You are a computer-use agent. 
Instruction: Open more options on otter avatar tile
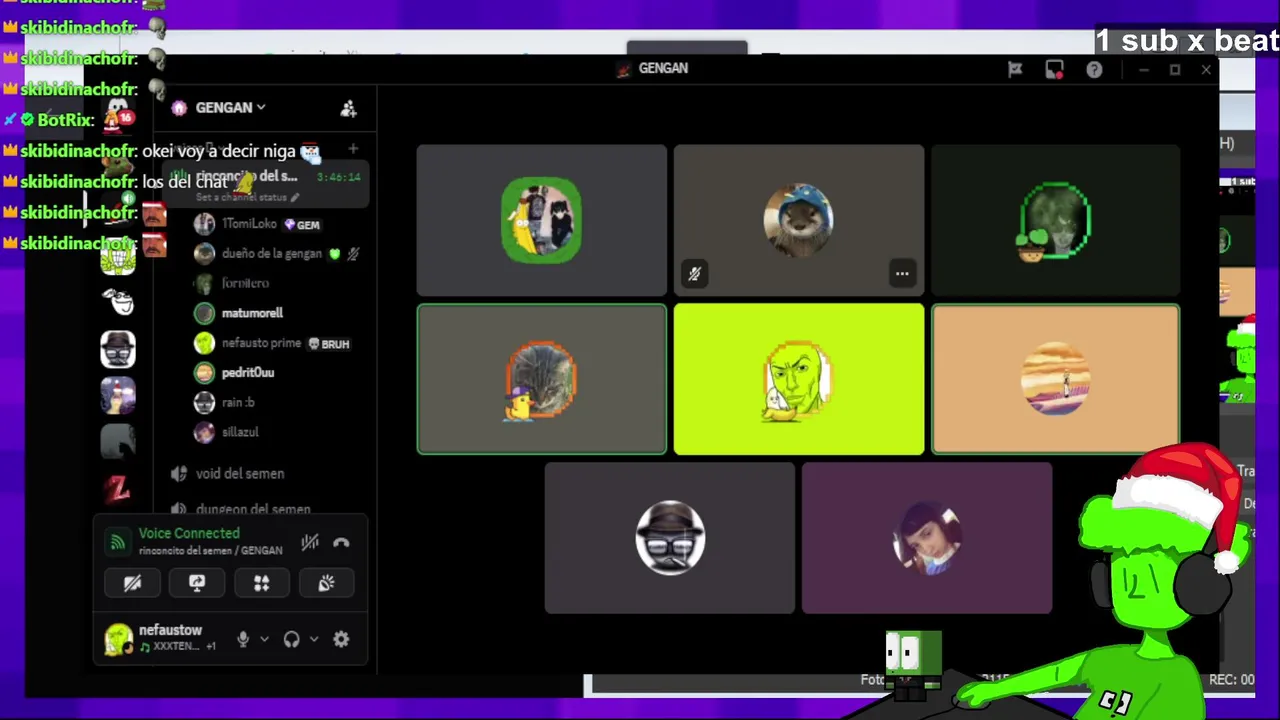(x=902, y=273)
